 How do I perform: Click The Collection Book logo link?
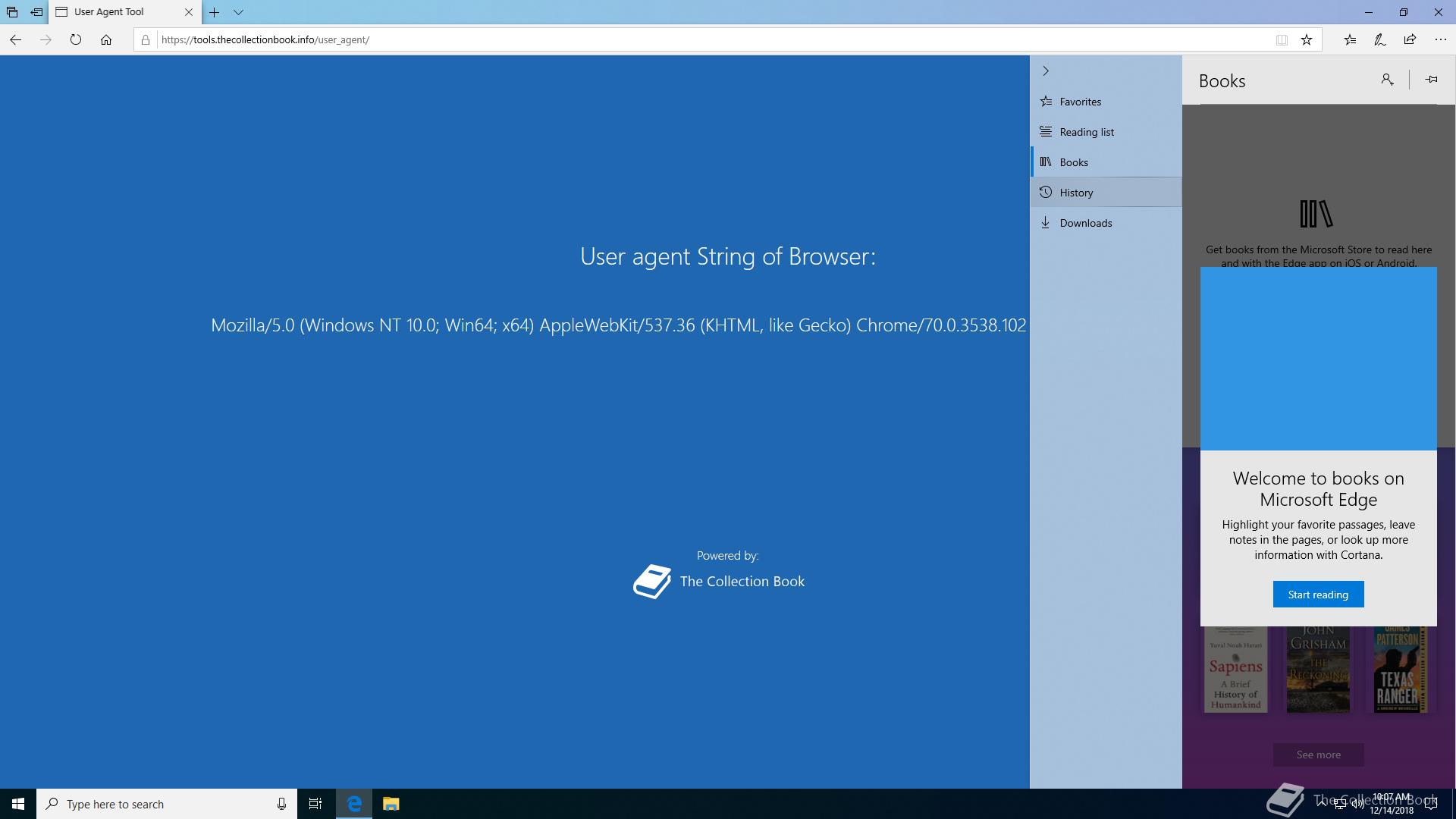719,582
